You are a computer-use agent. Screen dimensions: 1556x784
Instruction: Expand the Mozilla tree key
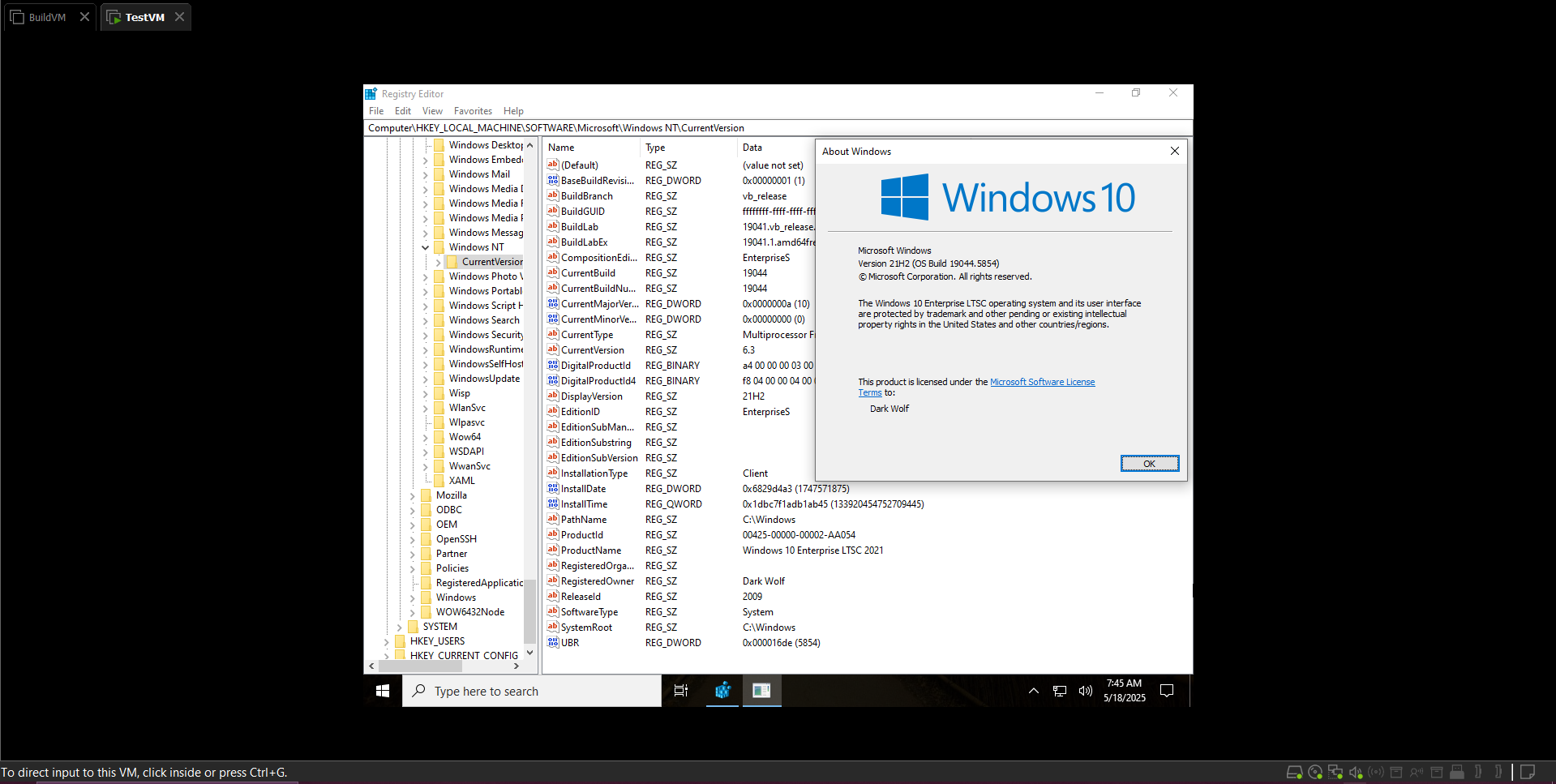tap(412, 495)
